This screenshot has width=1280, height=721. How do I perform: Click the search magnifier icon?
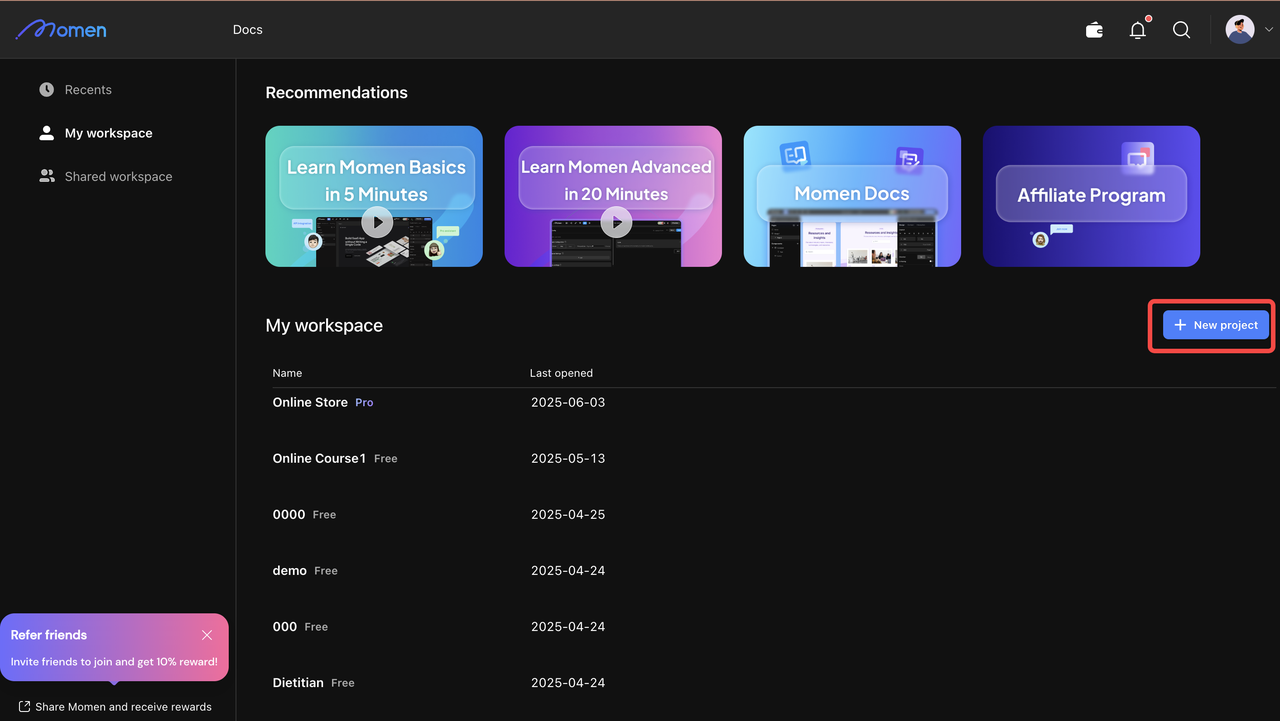[x=1181, y=30]
